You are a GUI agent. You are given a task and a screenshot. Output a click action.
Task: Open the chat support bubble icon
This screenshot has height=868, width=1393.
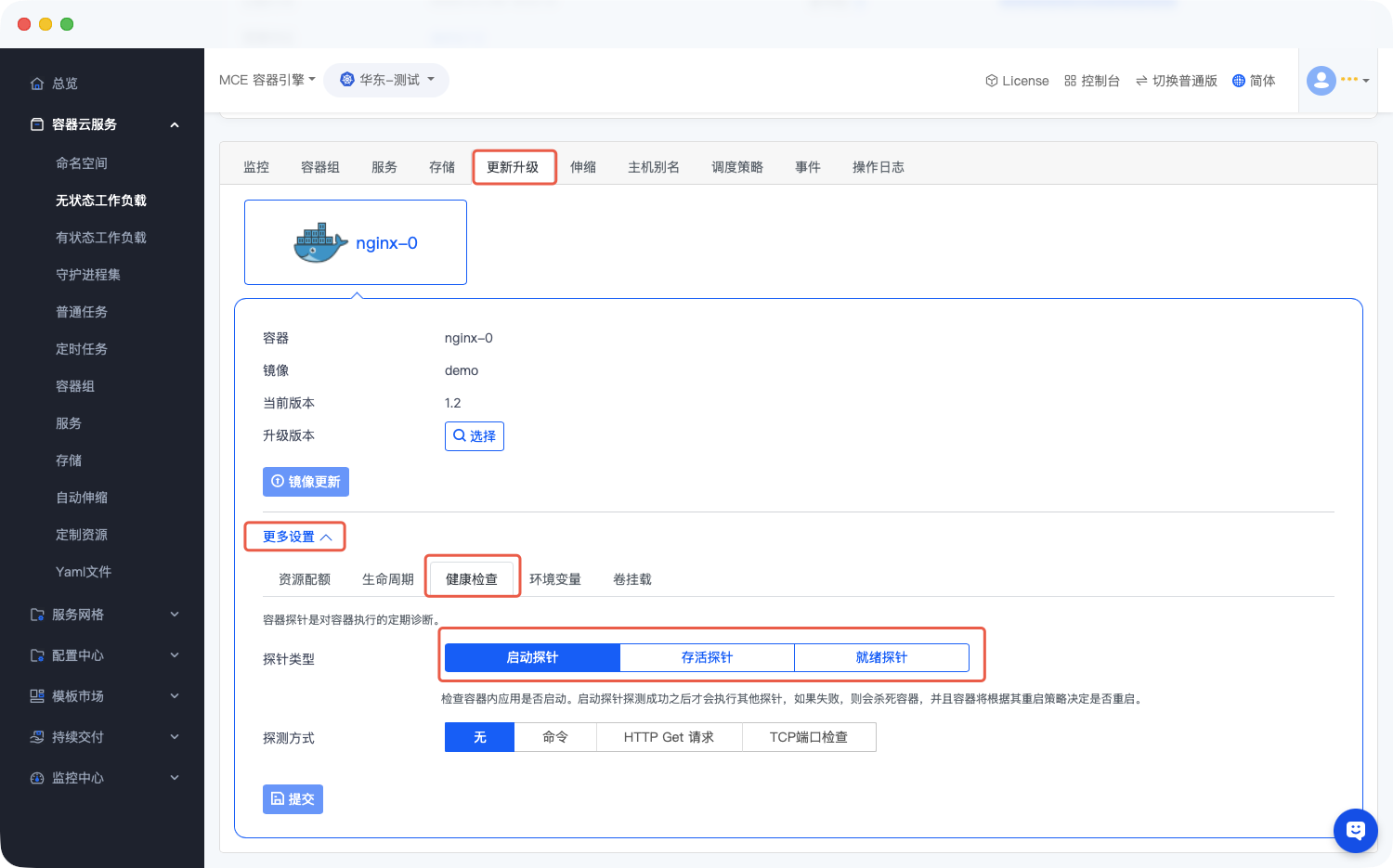click(1355, 830)
